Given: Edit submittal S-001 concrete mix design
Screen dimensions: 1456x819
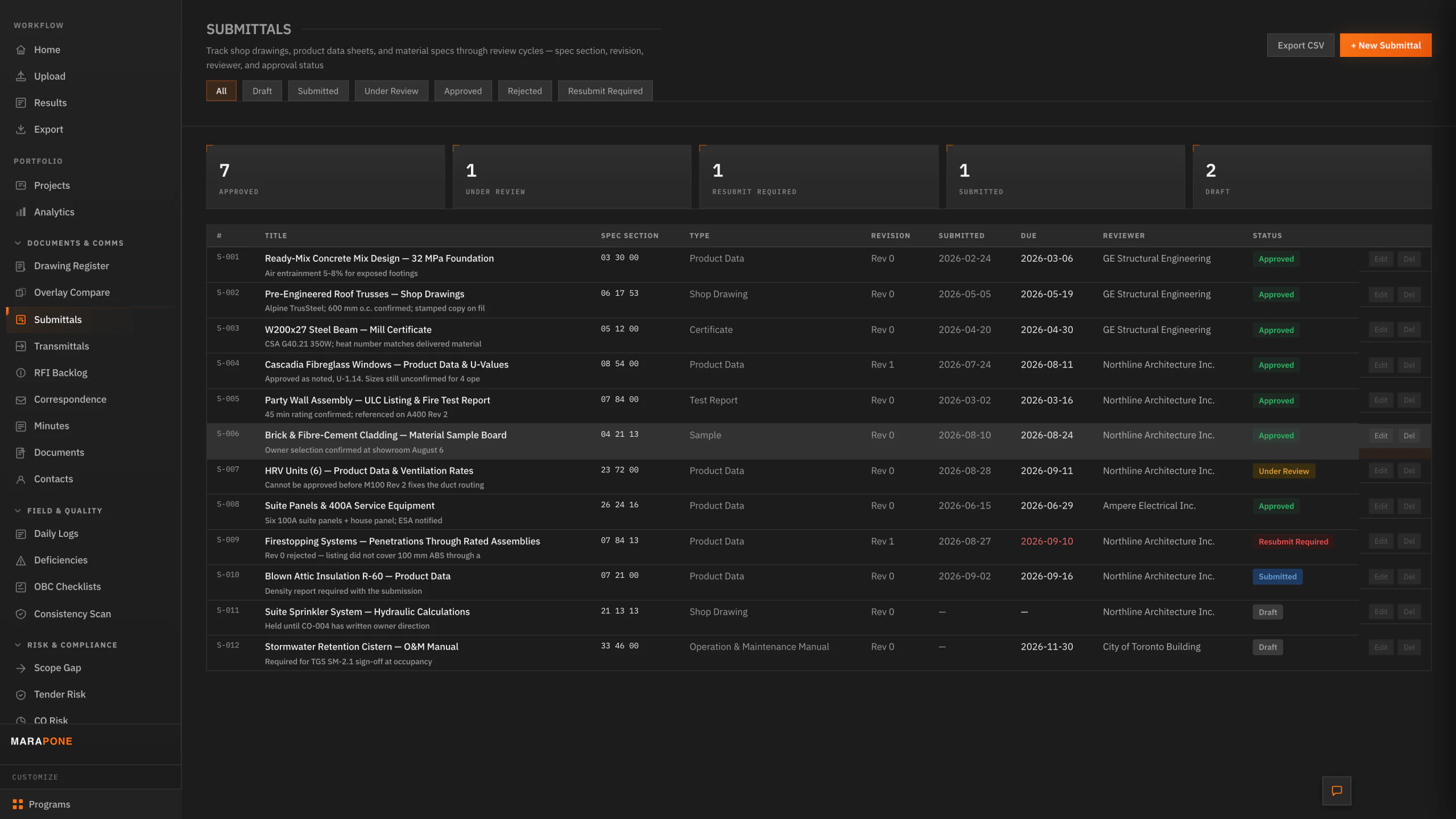Looking at the screenshot, I should point(1381,259).
